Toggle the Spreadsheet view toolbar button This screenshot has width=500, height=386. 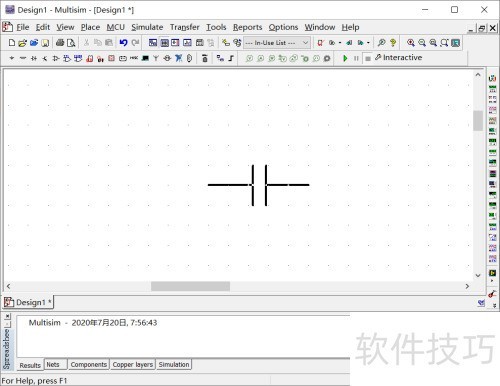(x=164, y=43)
